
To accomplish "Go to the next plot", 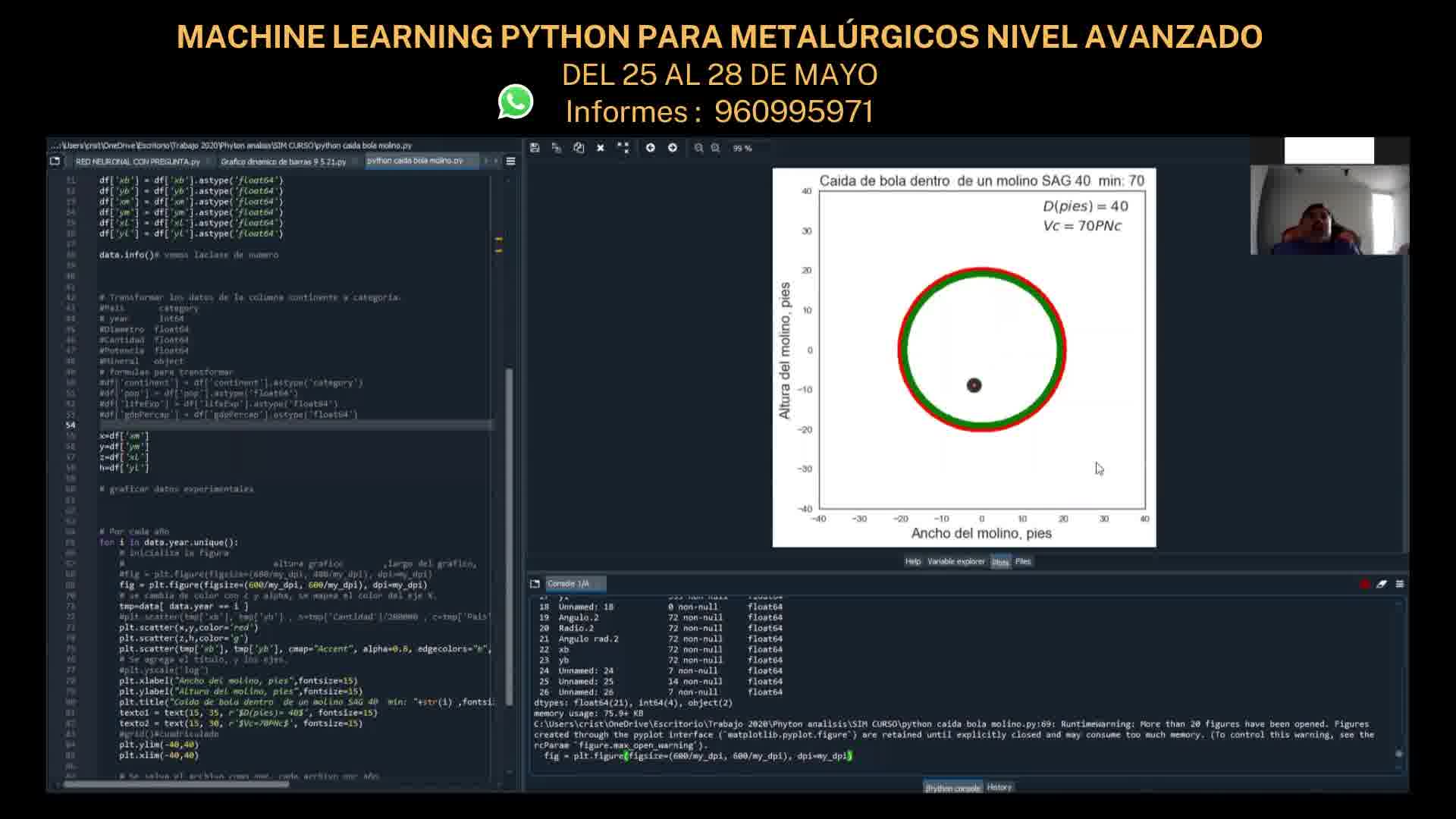I will 673,148.
